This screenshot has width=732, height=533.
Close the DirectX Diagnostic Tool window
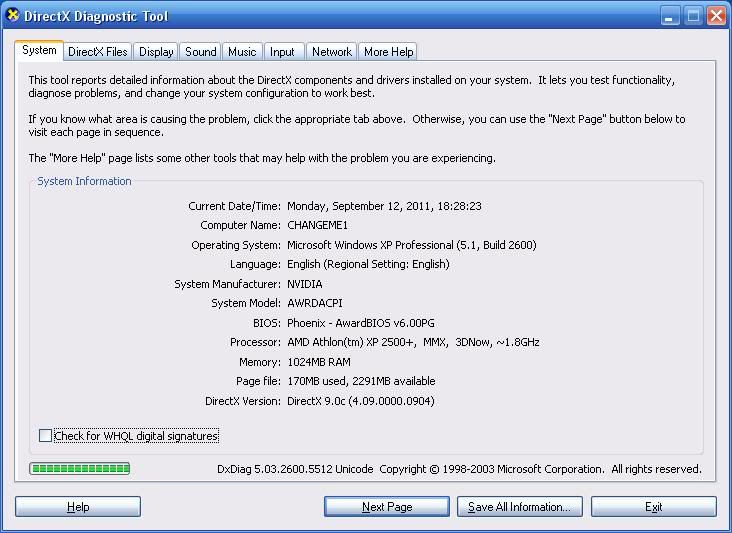(716, 16)
